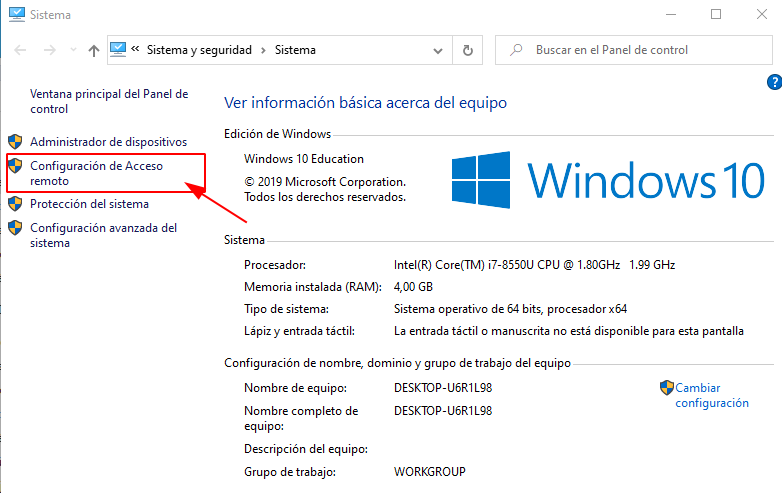
Task: Click the search magnifier icon
Action: point(516,50)
